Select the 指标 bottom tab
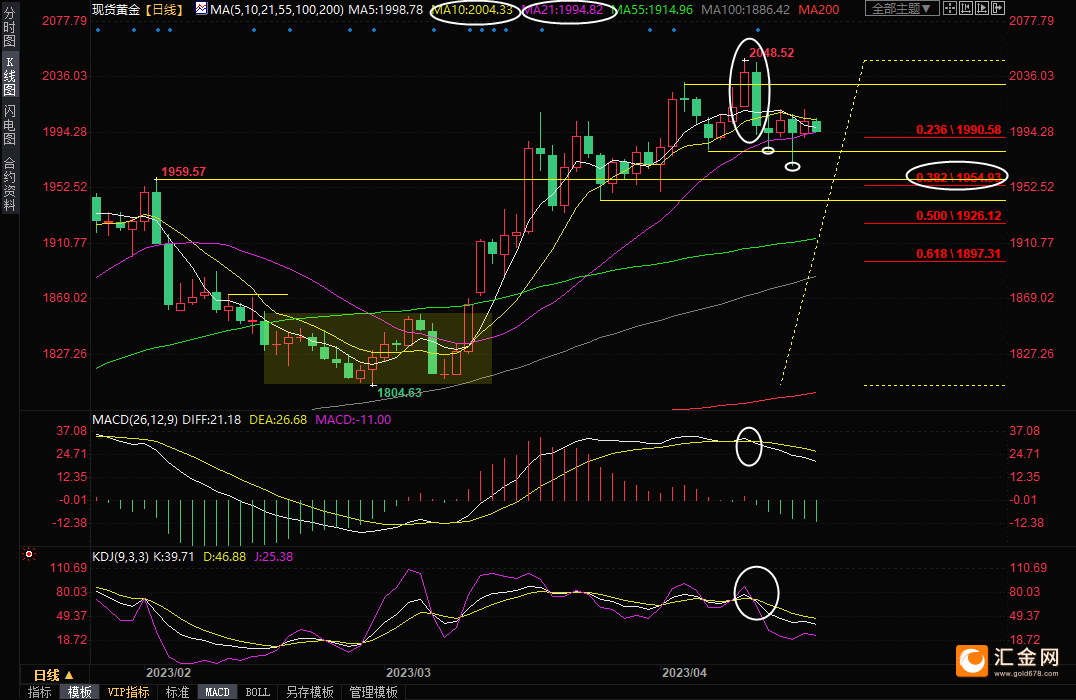Viewport: 1076px width, 700px height. tap(40, 692)
